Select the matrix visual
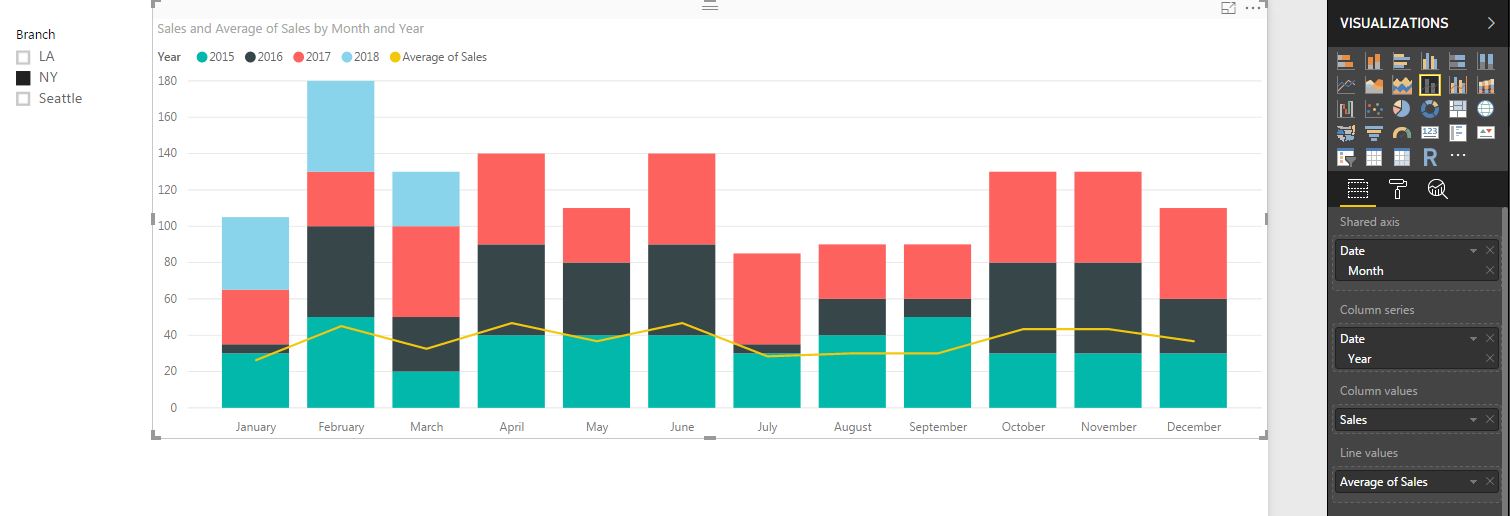 click(x=1402, y=157)
